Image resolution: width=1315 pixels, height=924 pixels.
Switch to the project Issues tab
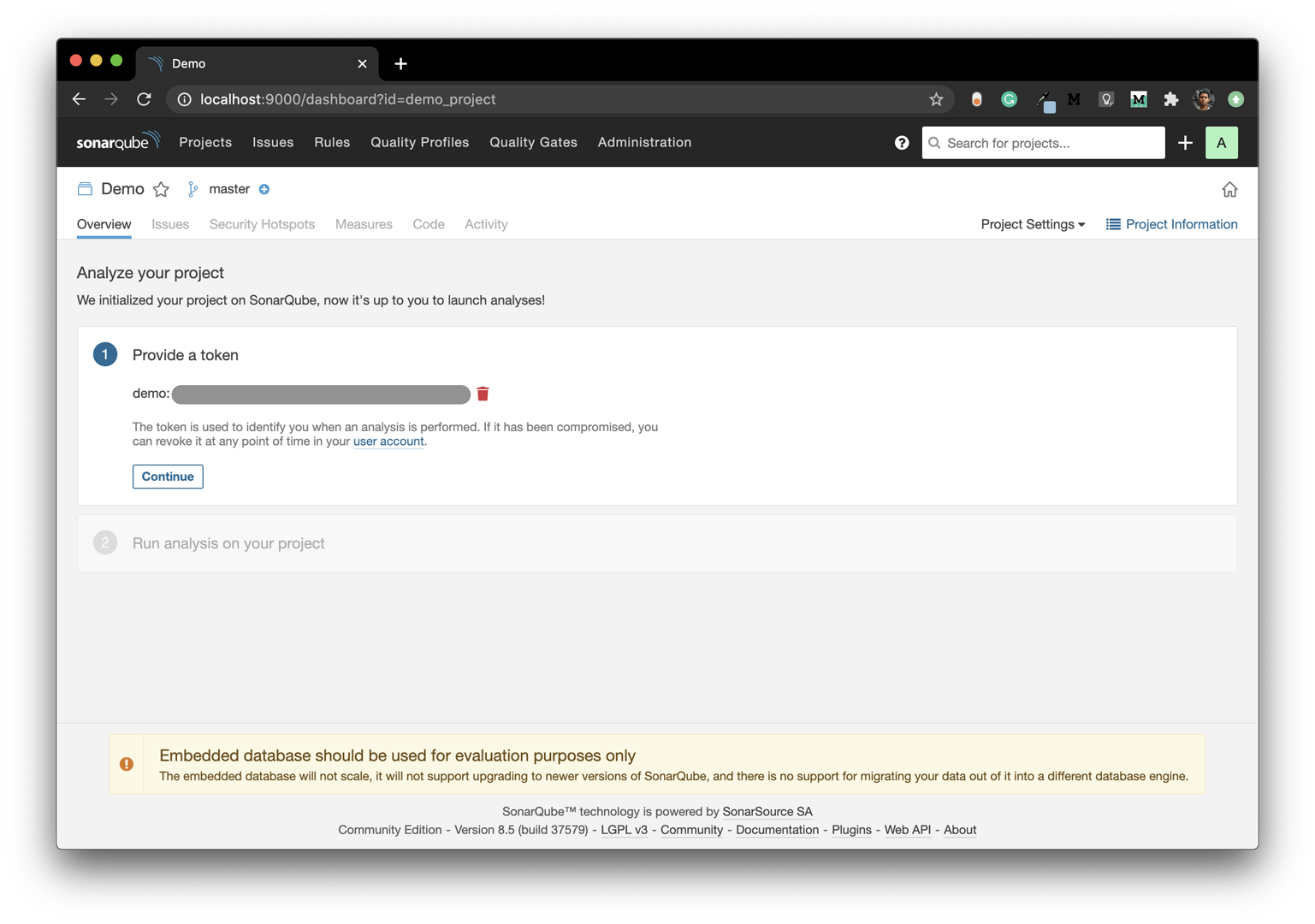[170, 224]
